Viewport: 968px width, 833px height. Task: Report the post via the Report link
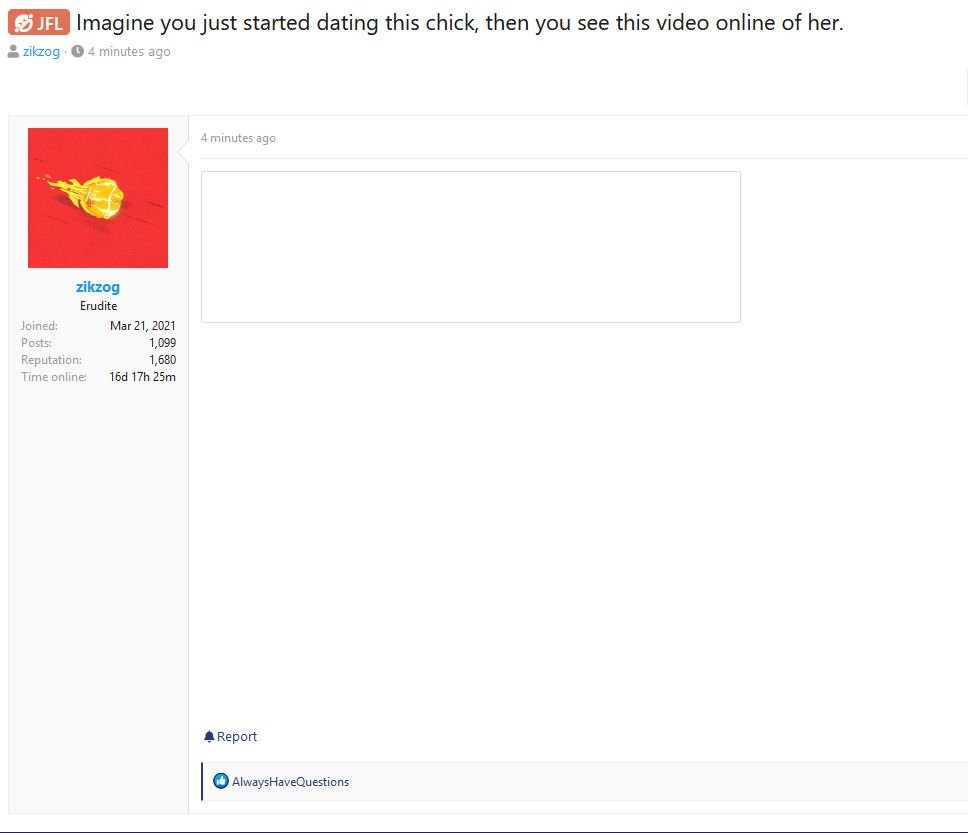pos(237,736)
